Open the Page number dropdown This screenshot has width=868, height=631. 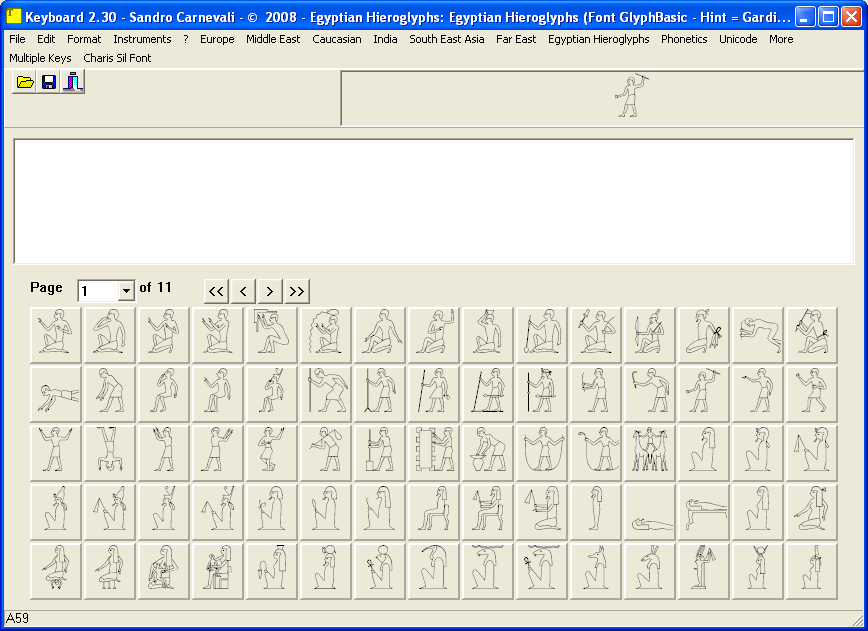tap(126, 291)
